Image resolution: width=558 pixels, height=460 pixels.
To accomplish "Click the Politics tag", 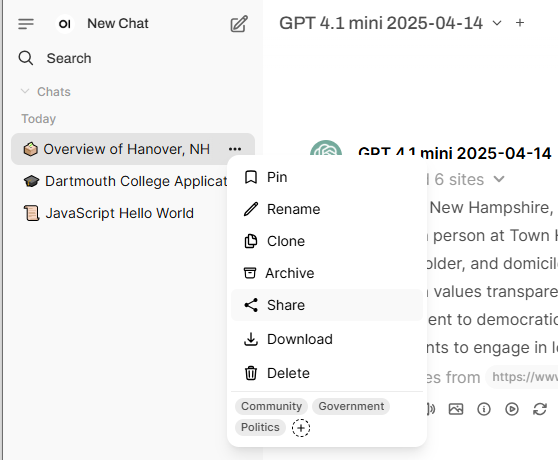I will (x=260, y=427).
